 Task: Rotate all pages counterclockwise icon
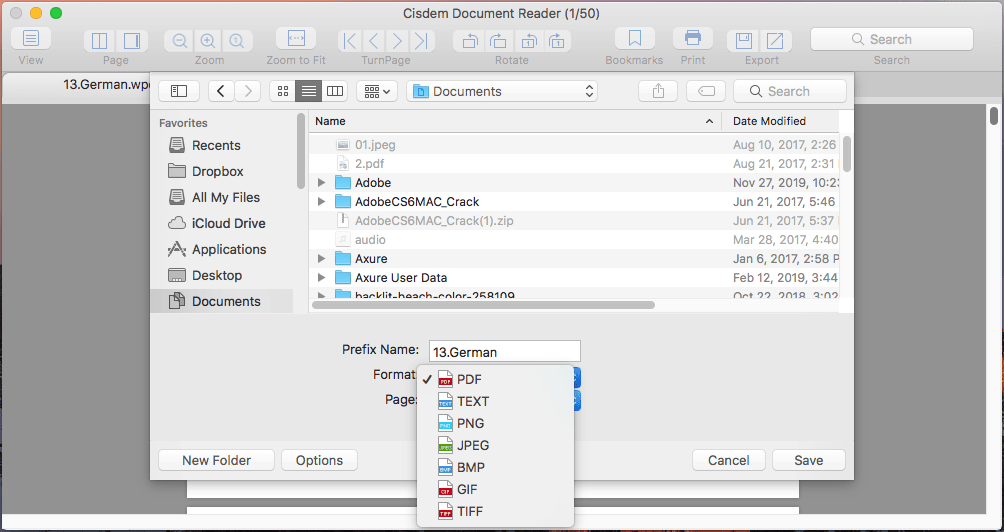pyautogui.click(x=469, y=41)
